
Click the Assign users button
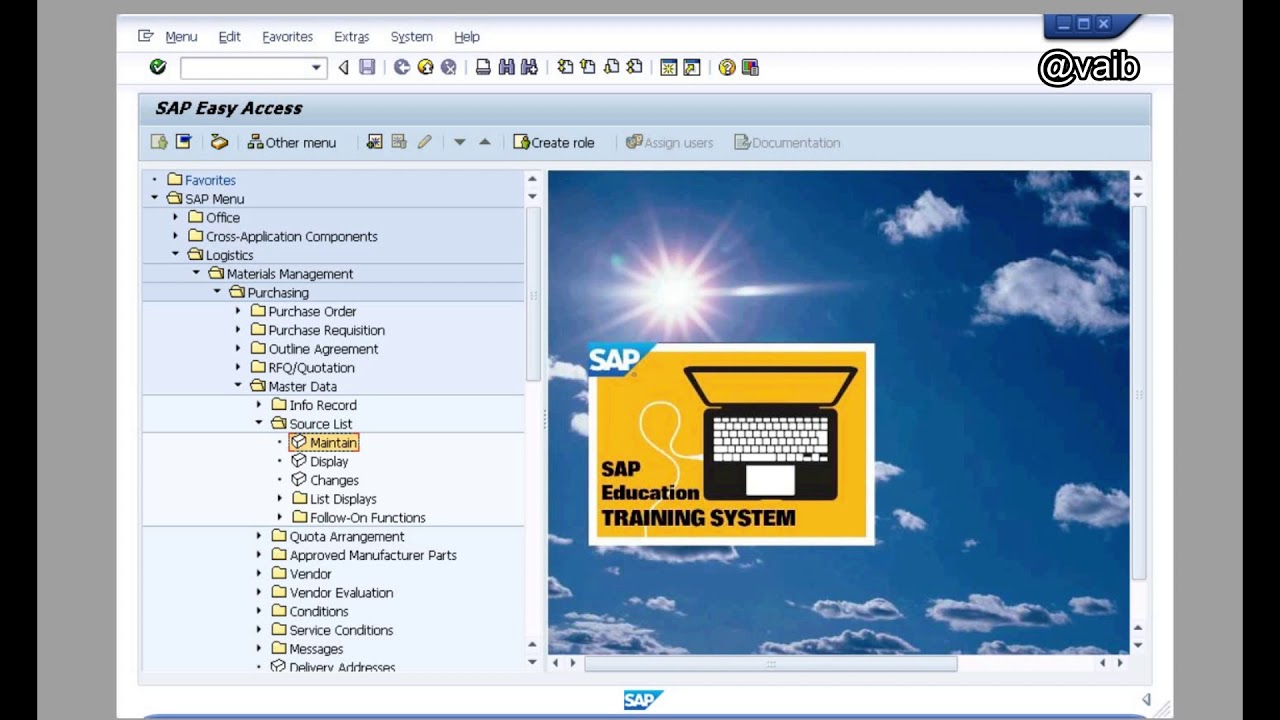coord(669,142)
